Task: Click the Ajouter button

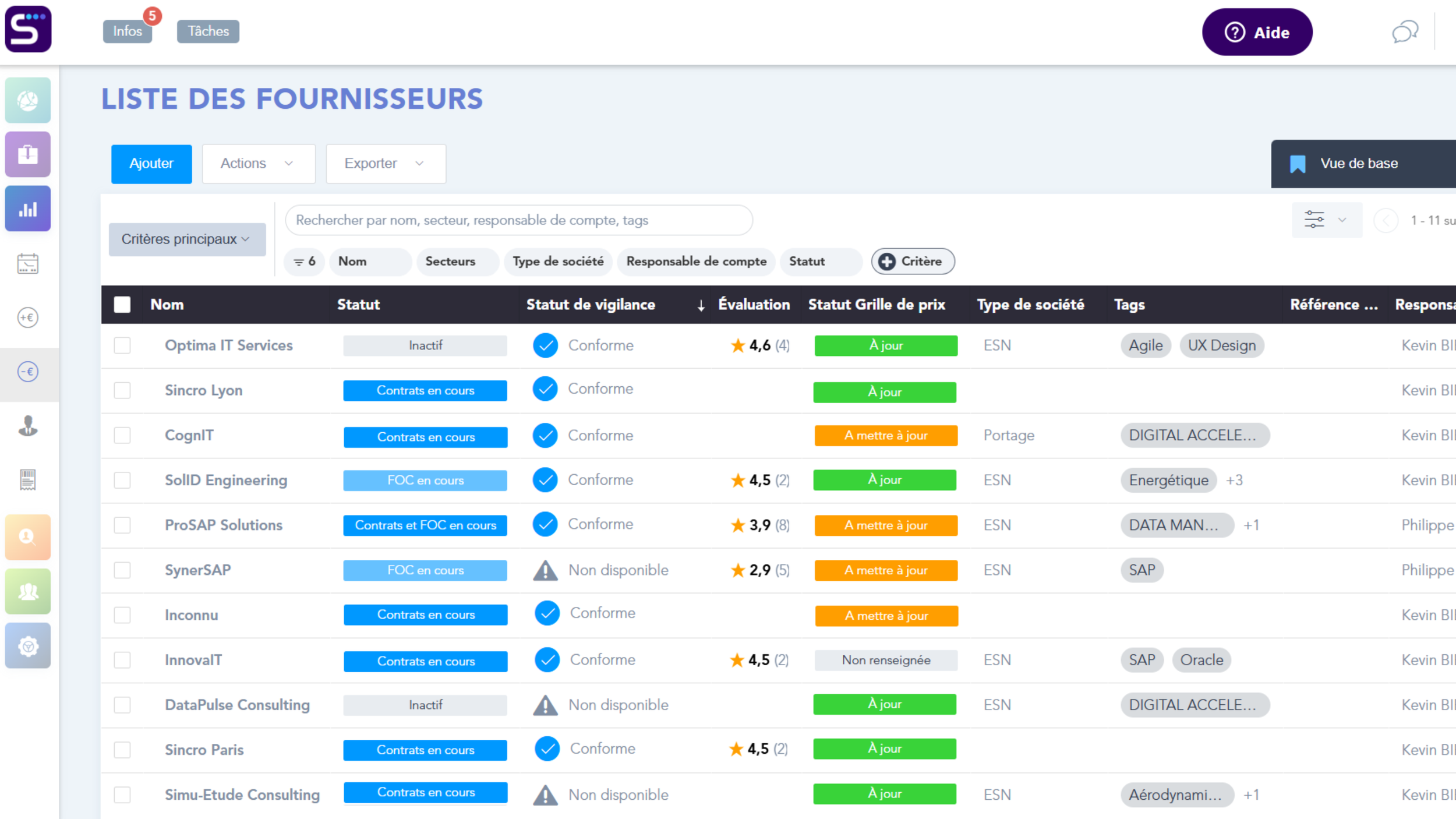Action: pyautogui.click(x=151, y=164)
